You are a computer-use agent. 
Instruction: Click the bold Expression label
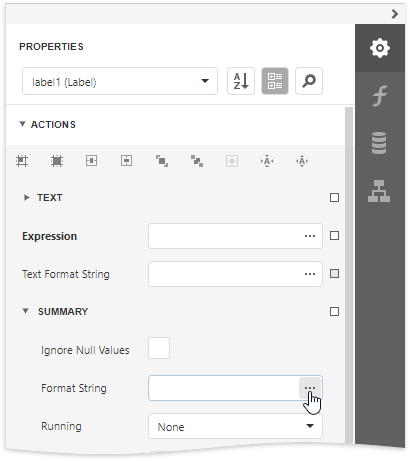pos(50,236)
